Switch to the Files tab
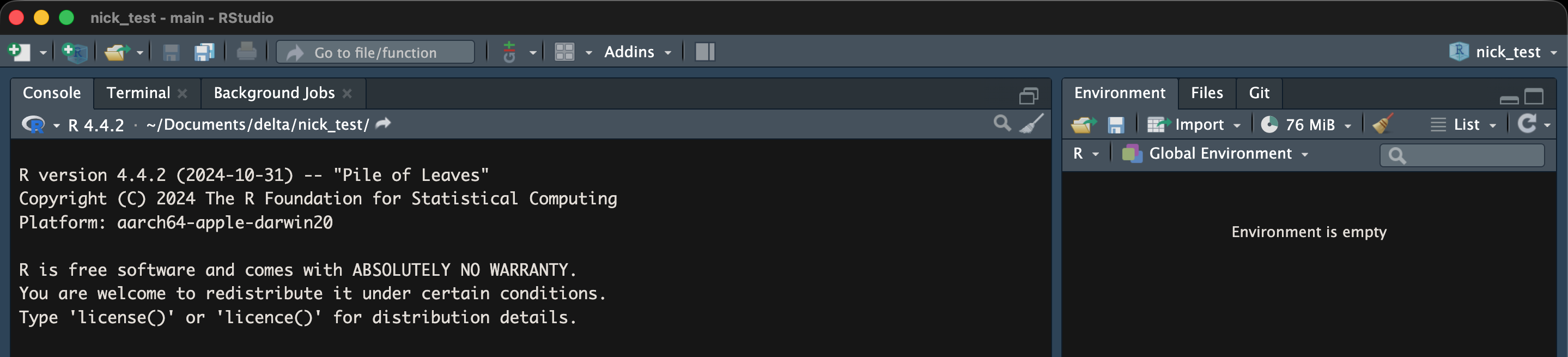The width and height of the screenshot is (1568, 357). coord(1206,93)
